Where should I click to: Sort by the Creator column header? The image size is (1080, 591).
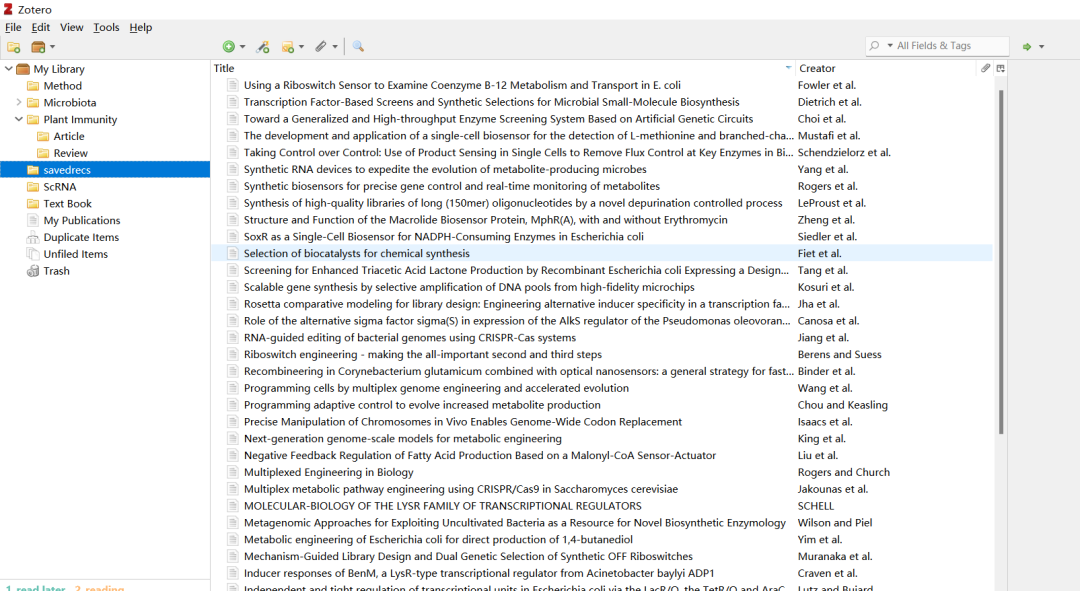pos(887,68)
